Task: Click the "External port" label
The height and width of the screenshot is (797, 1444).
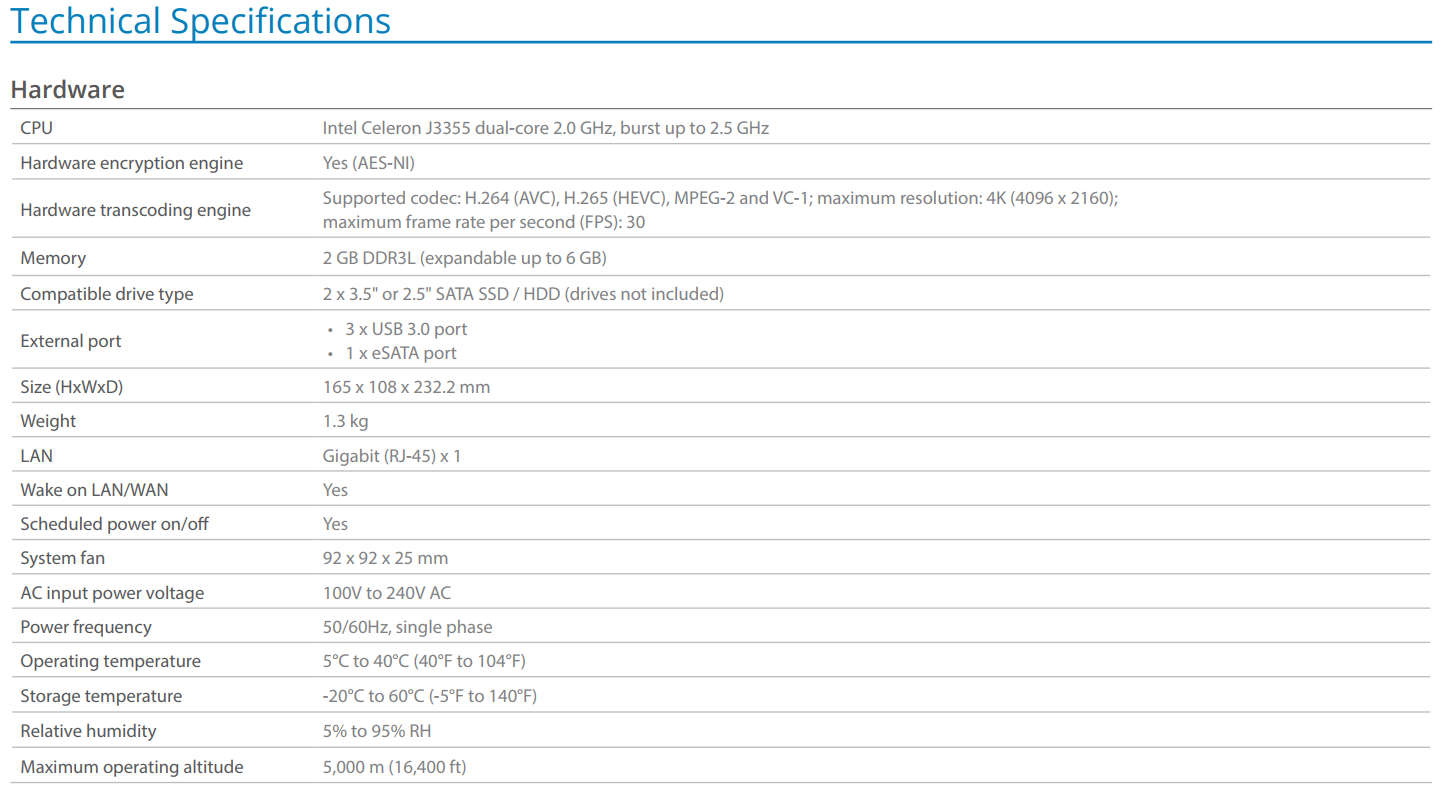Action: pyautogui.click(x=71, y=341)
